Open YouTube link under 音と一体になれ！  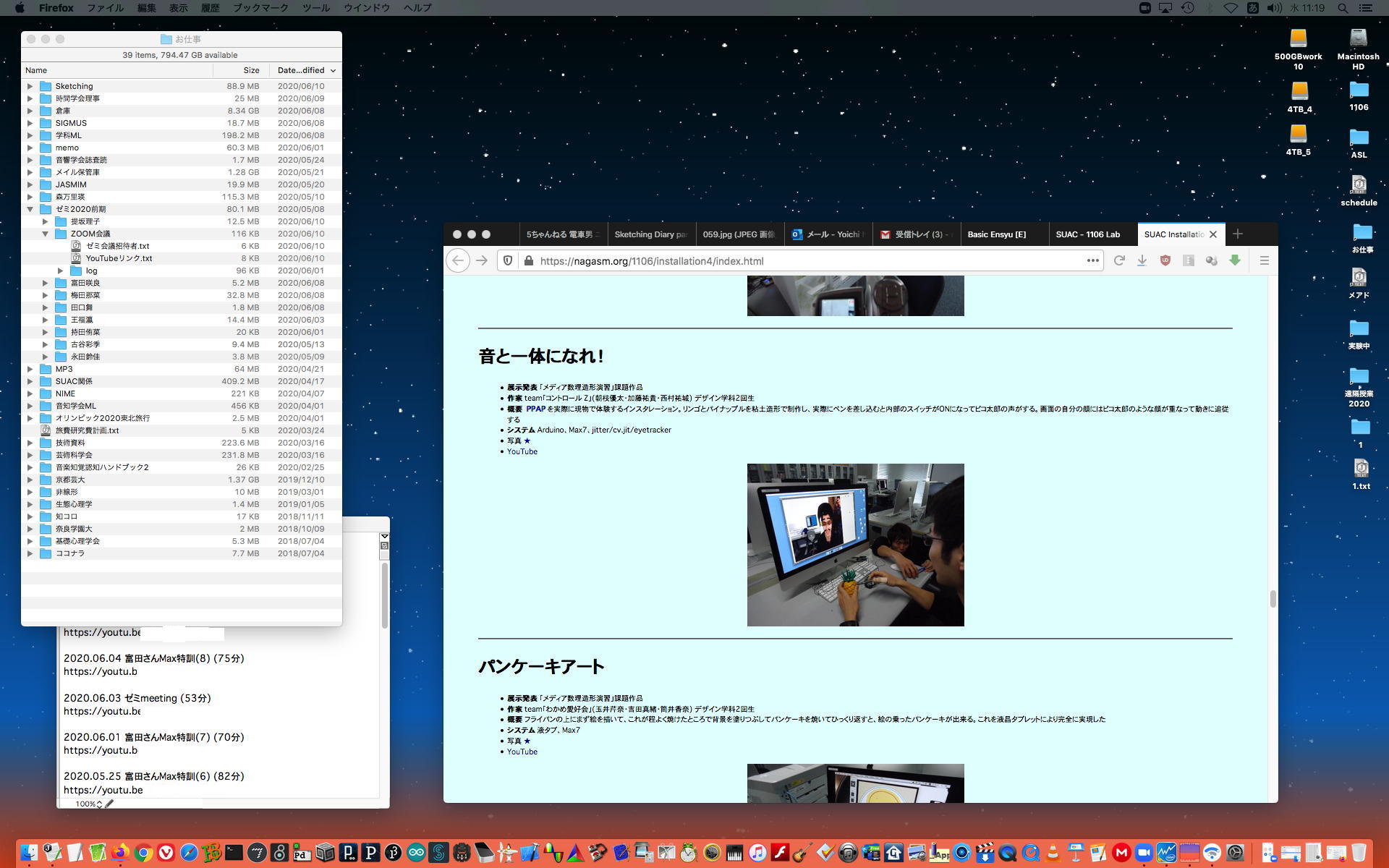[522, 451]
